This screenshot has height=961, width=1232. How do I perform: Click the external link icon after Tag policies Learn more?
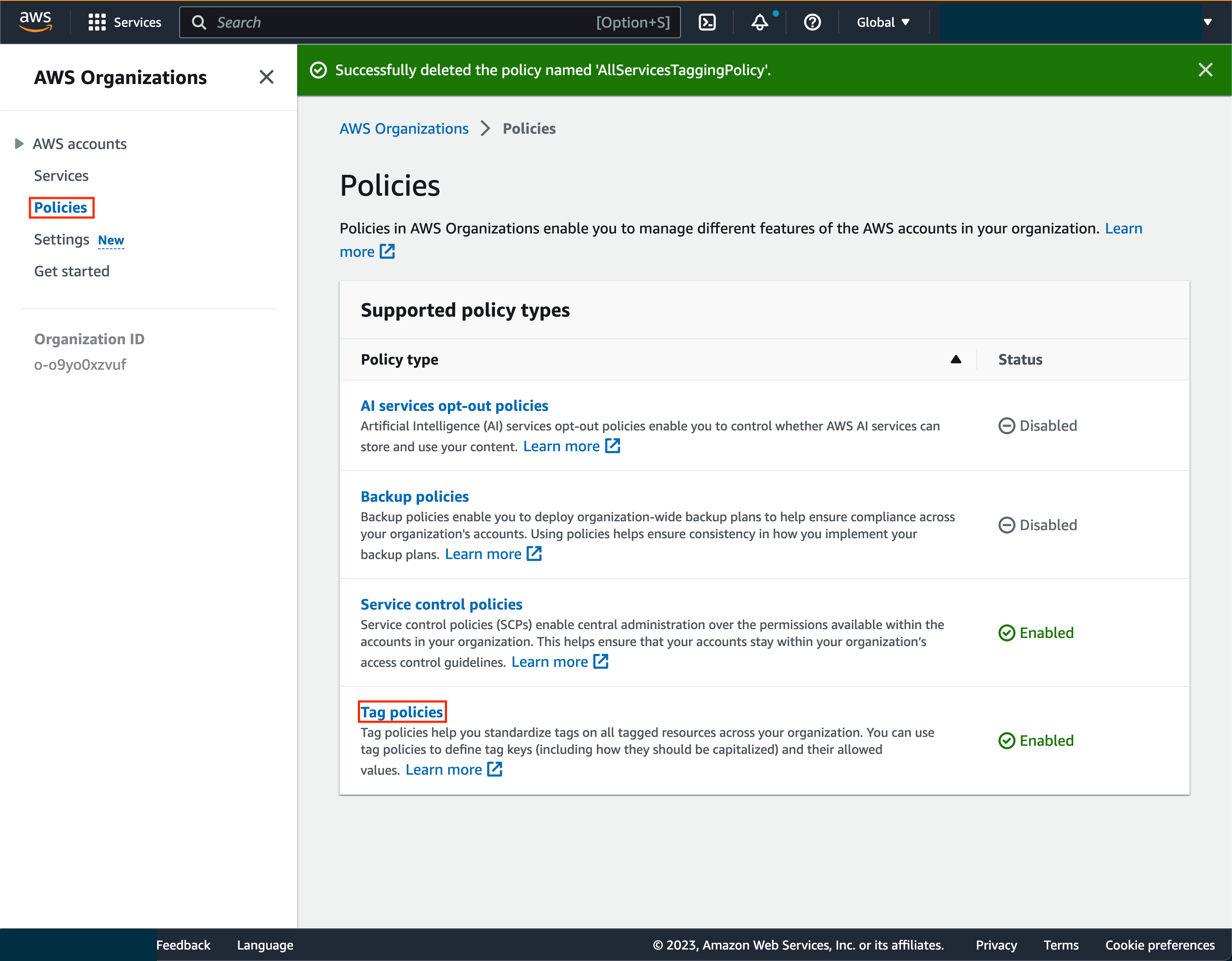[494, 769]
